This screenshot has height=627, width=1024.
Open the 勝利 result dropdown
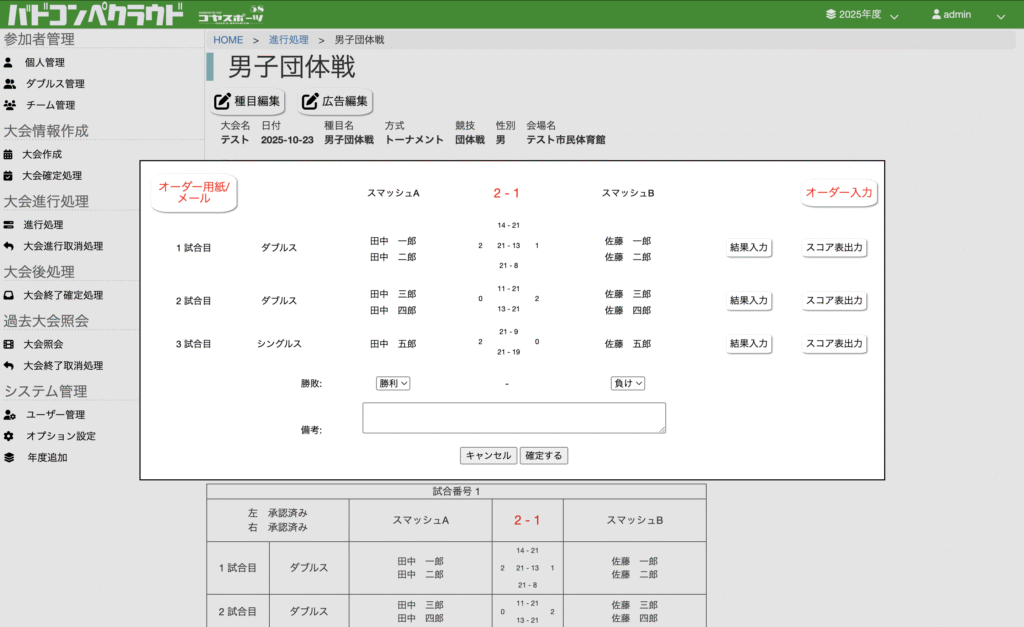click(394, 383)
